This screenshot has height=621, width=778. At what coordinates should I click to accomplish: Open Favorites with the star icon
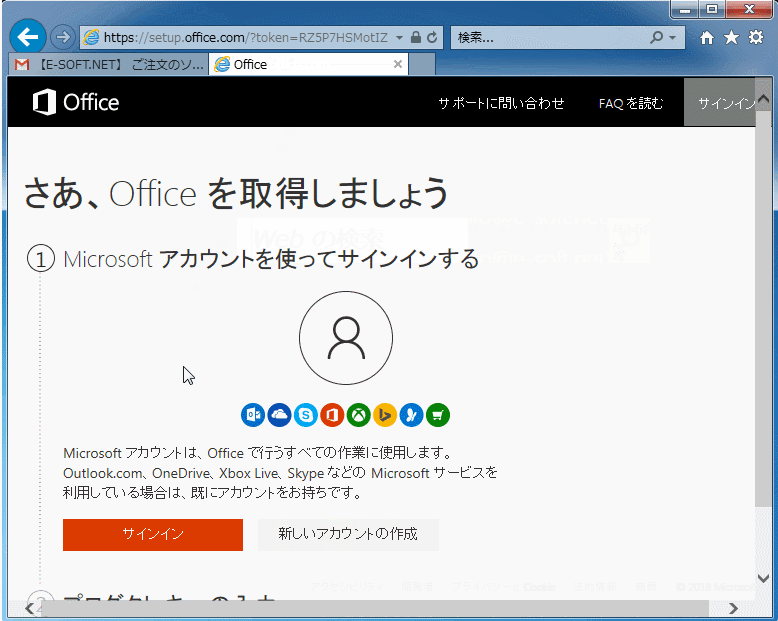pos(731,38)
